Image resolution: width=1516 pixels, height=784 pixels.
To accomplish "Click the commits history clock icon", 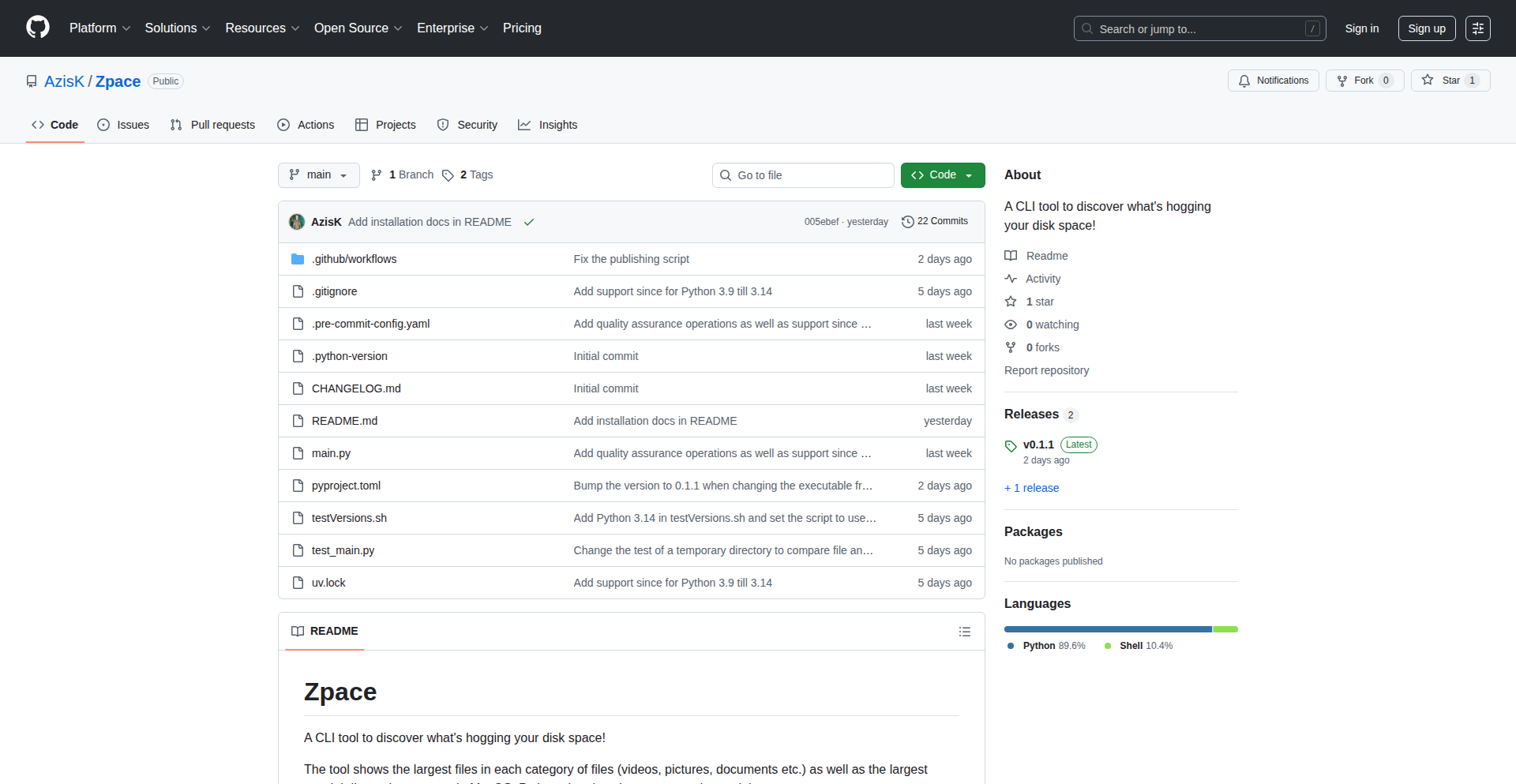I will (907, 222).
